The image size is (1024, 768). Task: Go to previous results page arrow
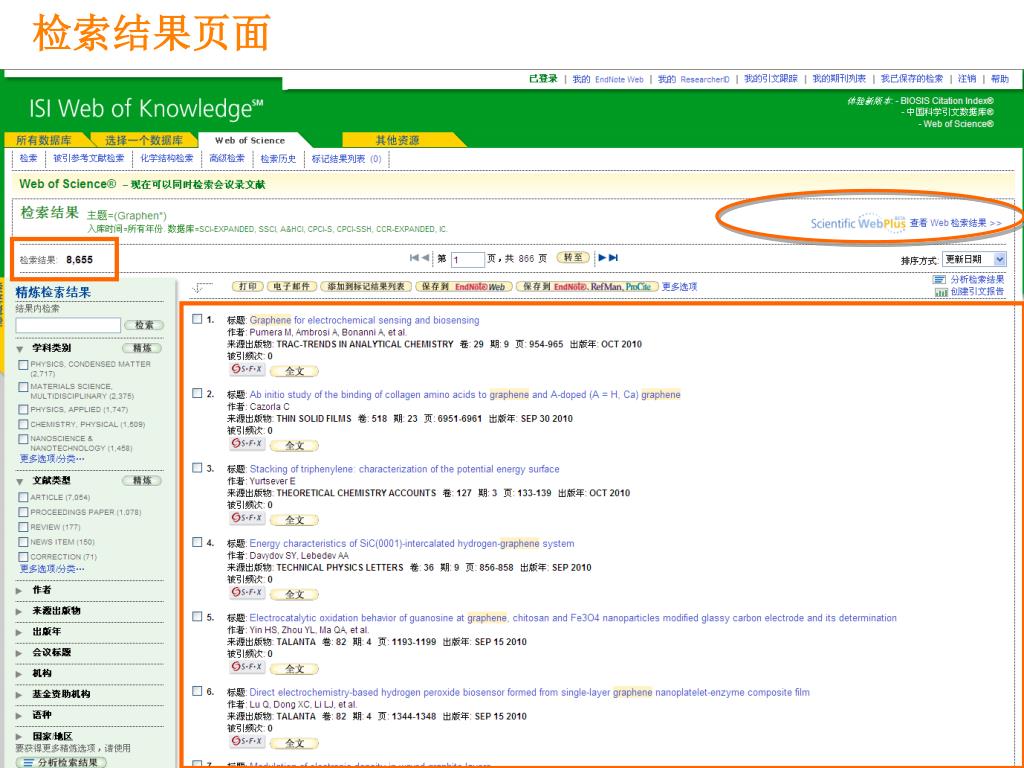425,257
